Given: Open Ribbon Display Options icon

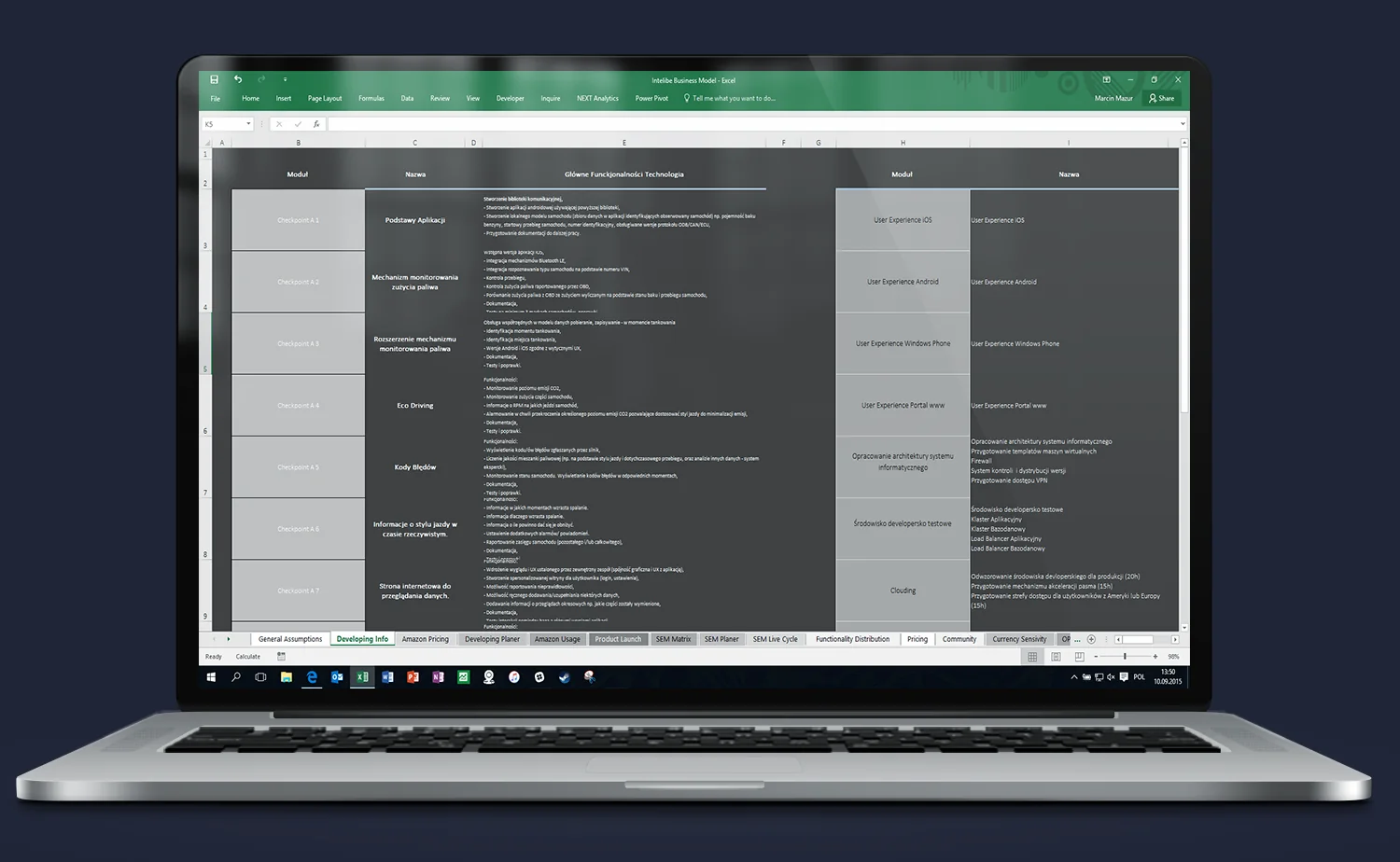Looking at the screenshot, I should (1106, 79).
